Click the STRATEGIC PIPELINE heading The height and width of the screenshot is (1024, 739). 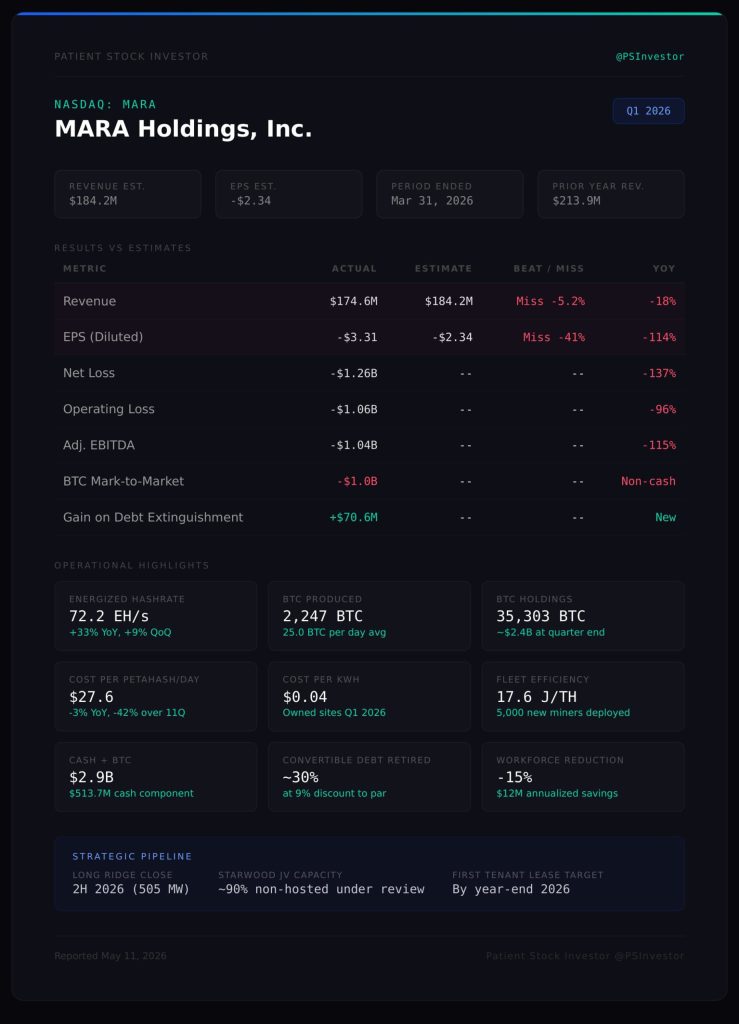132,856
